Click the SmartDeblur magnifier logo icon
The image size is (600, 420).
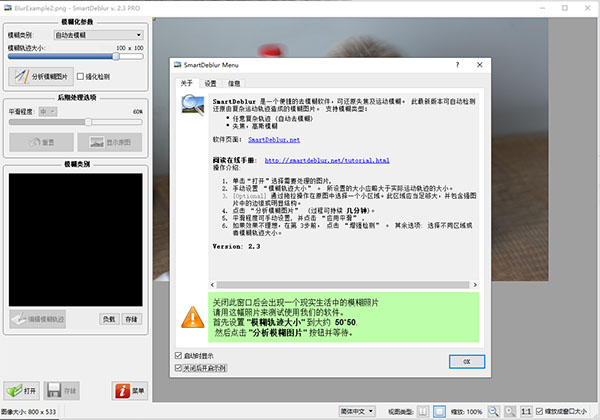click(193, 105)
